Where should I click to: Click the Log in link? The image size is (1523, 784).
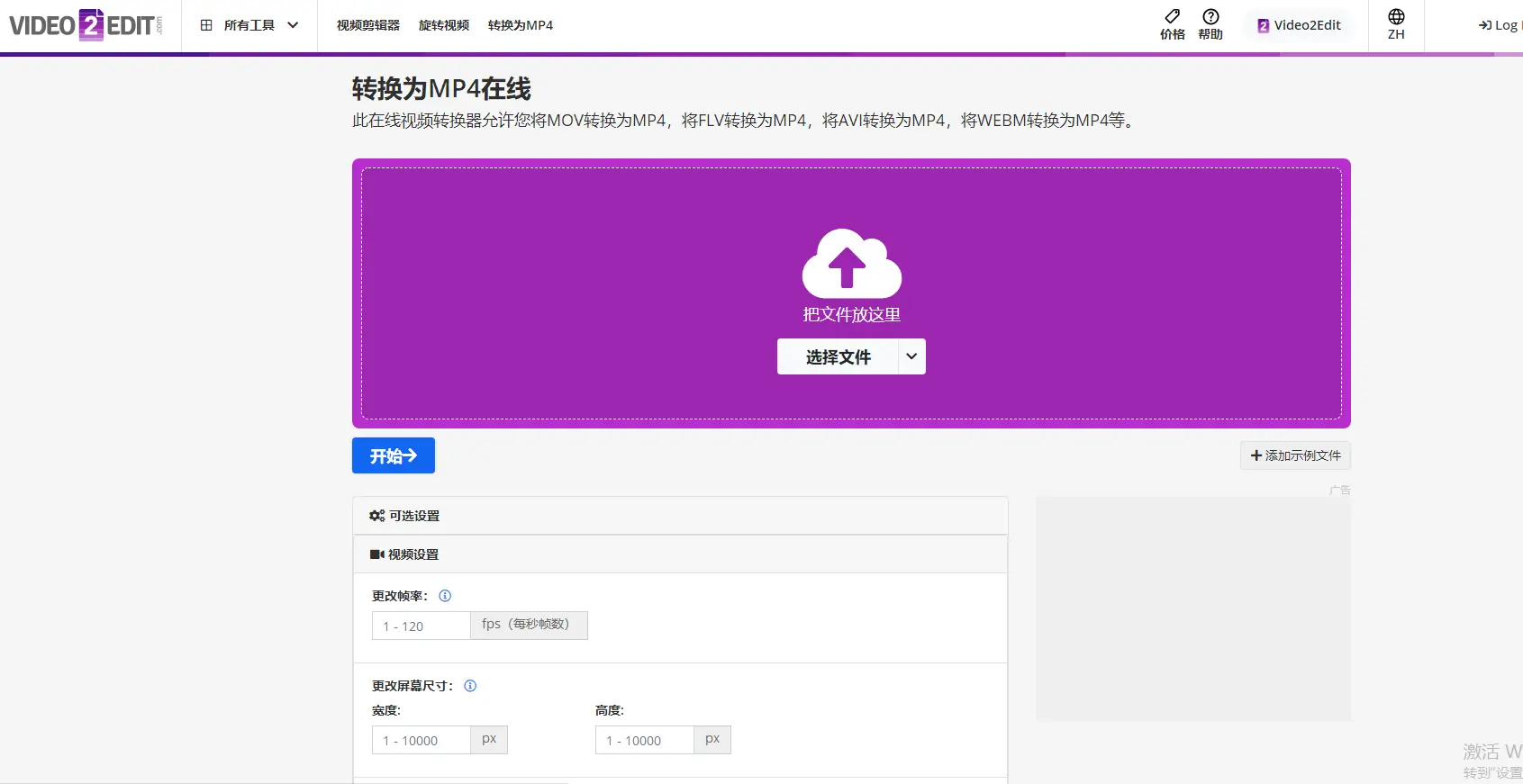1500,25
